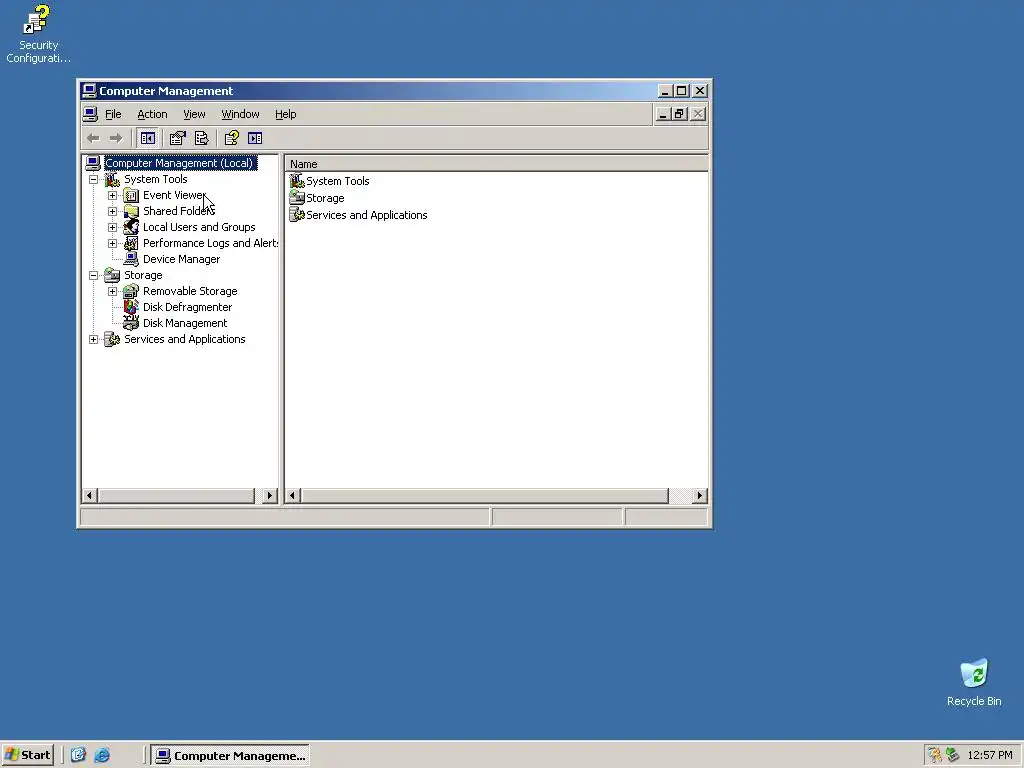Click right scroll arrow of list pane
The image size is (1024, 768).
pos(700,496)
